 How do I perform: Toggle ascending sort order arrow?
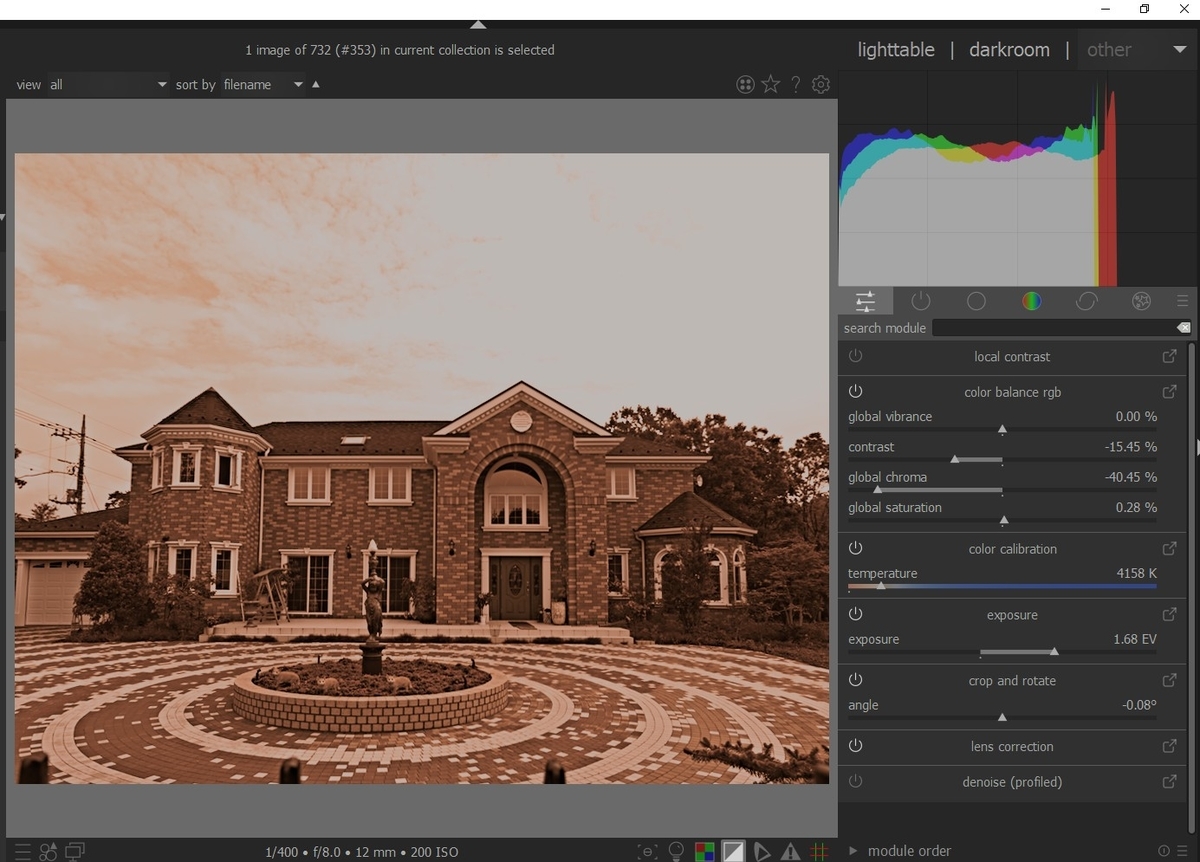pos(316,84)
